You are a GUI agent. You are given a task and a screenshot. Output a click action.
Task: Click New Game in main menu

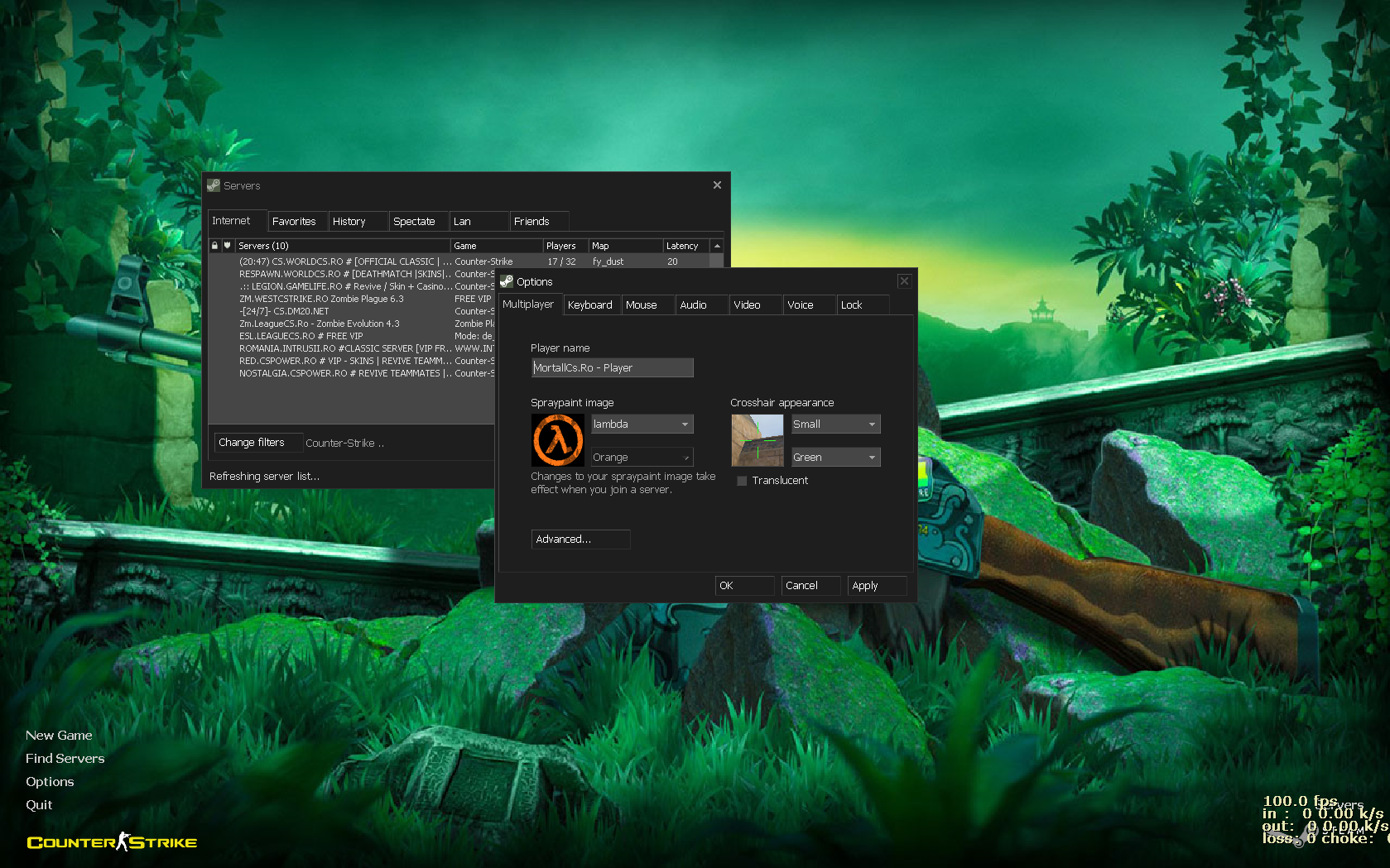pos(59,736)
